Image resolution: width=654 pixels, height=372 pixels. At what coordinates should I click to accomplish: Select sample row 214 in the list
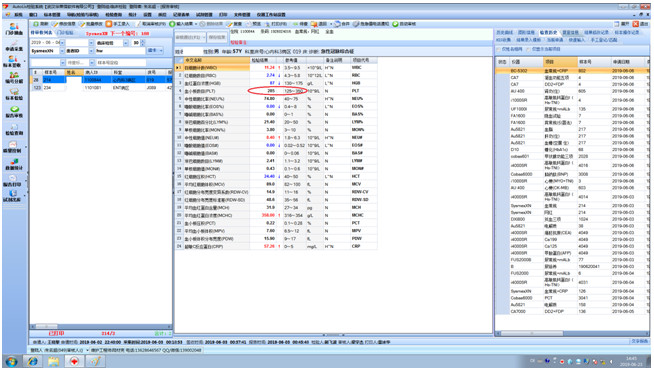(x=101, y=80)
